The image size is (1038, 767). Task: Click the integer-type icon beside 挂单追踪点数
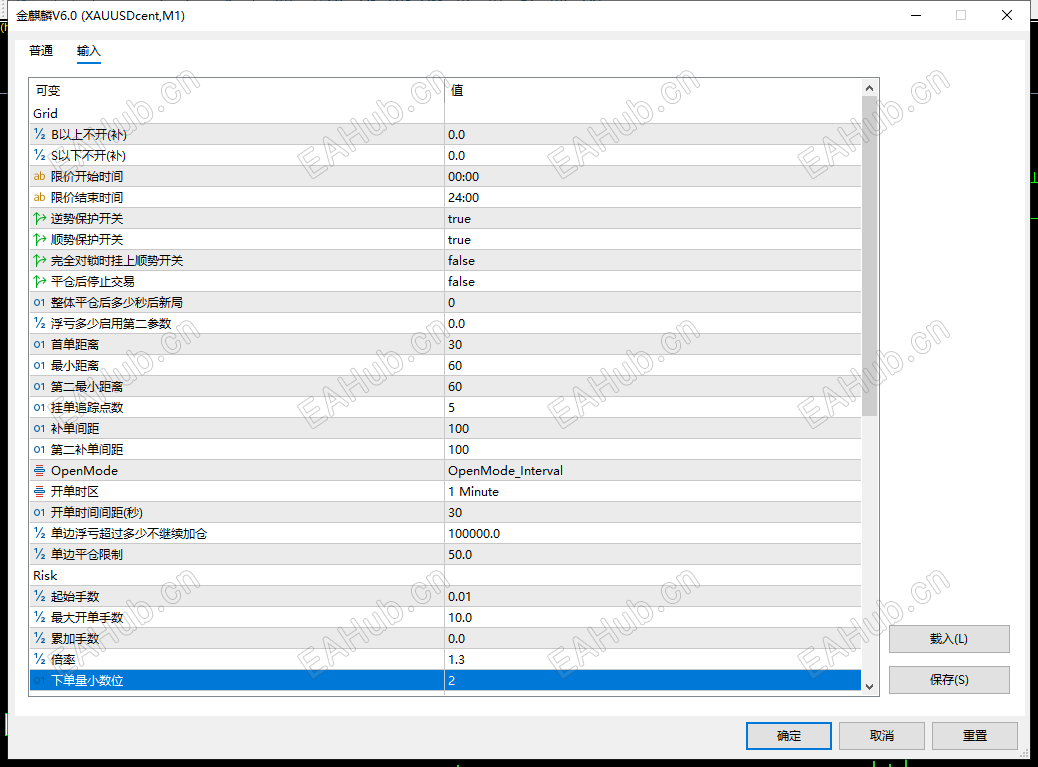(40, 408)
